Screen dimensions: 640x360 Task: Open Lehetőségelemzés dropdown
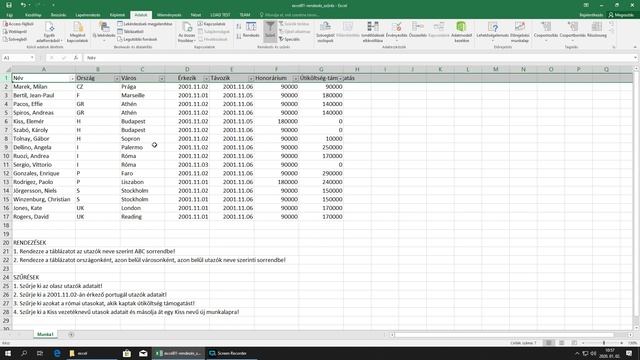(493, 31)
